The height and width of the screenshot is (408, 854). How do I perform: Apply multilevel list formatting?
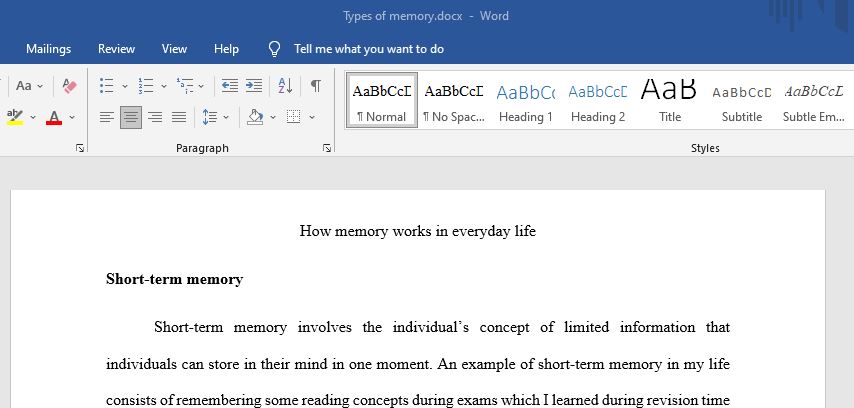click(185, 86)
